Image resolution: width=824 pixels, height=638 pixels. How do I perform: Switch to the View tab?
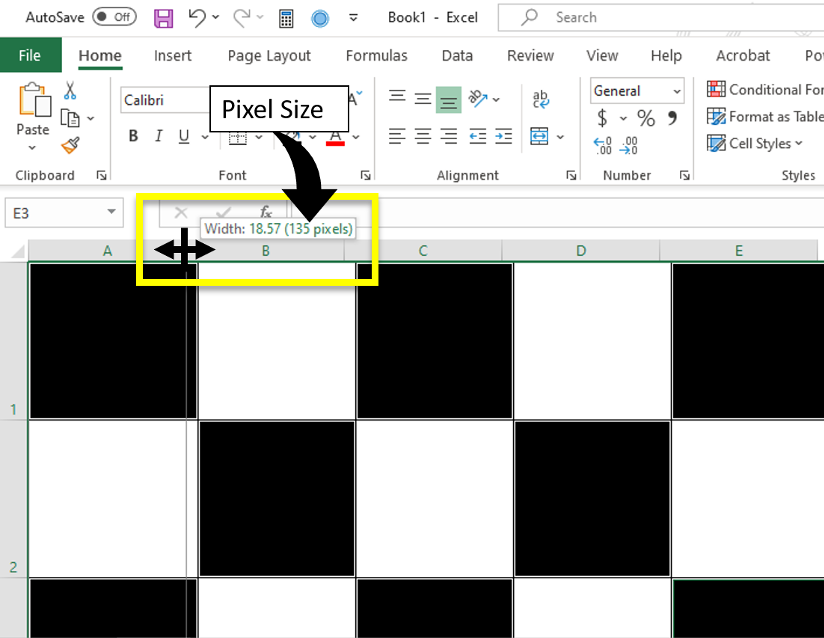point(602,56)
